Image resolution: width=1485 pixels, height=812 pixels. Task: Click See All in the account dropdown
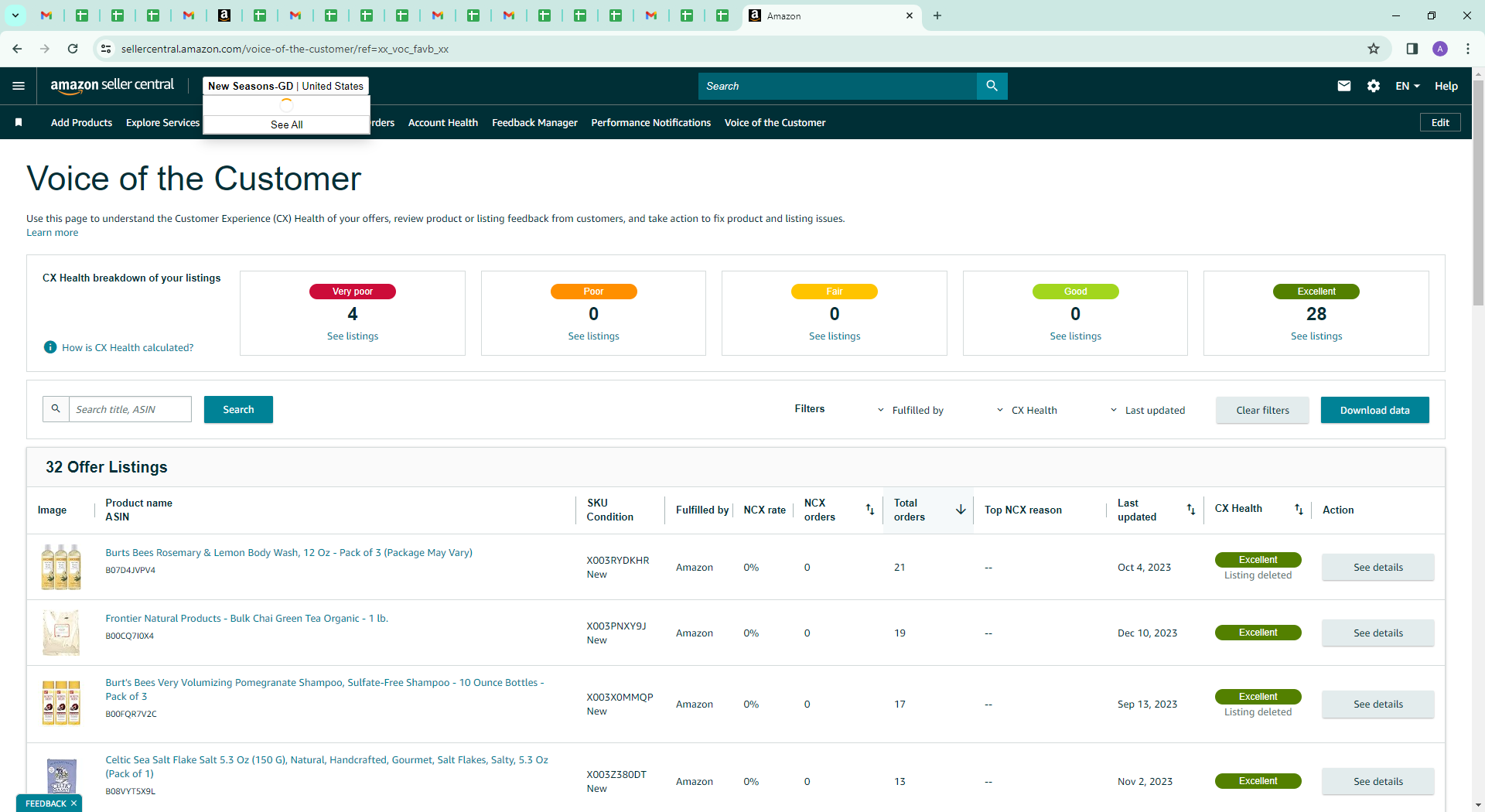click(x=286, y=125)
